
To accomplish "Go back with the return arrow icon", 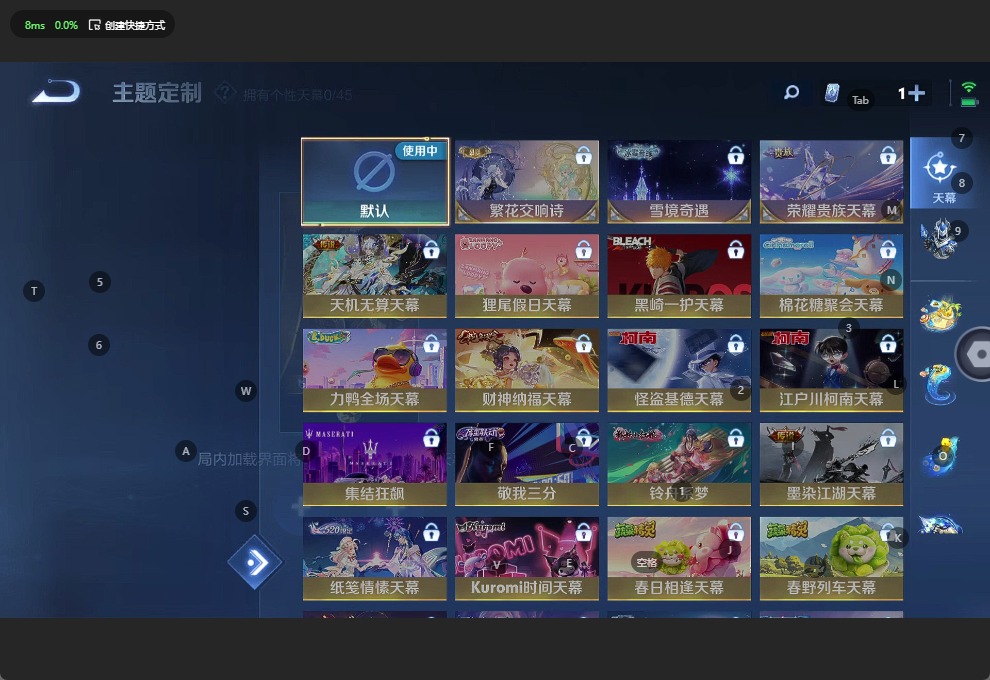I will click(x=56, y=91).
